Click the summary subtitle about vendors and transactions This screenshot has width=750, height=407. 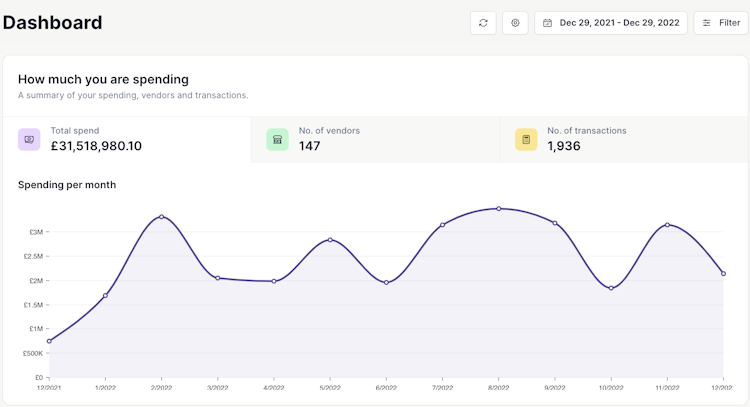(x=133, y=95)
